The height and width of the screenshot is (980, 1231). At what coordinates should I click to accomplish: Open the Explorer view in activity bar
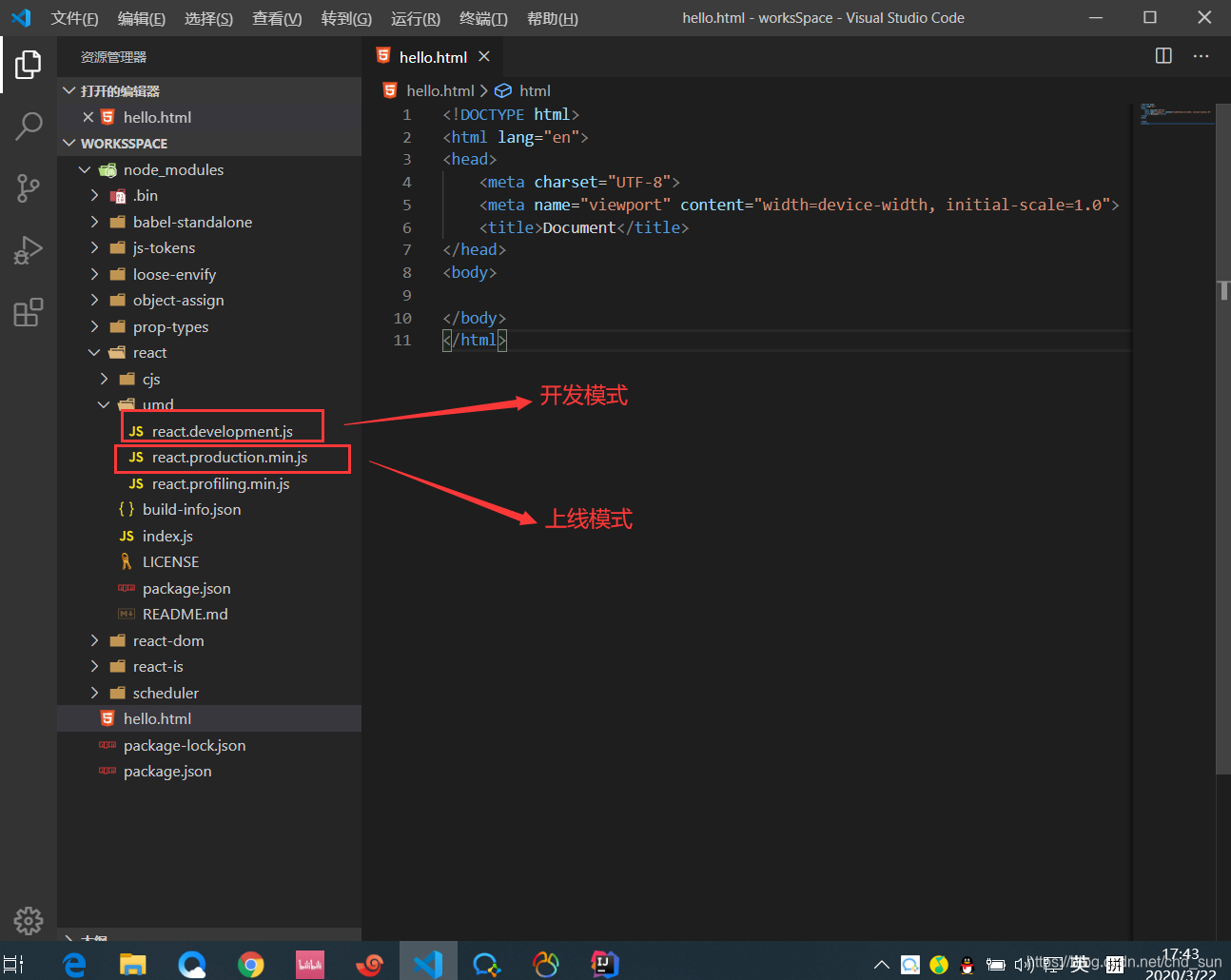29,65
